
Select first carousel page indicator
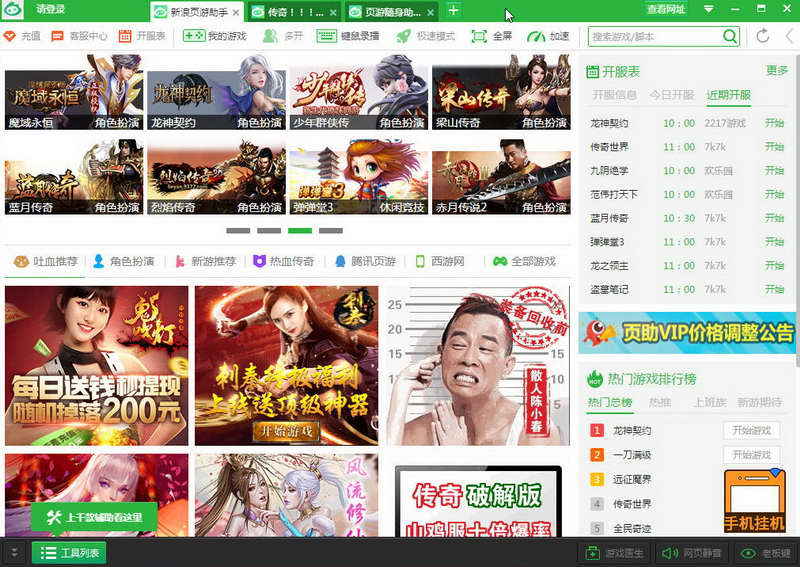pyautogui.click(x=238, y=231)
